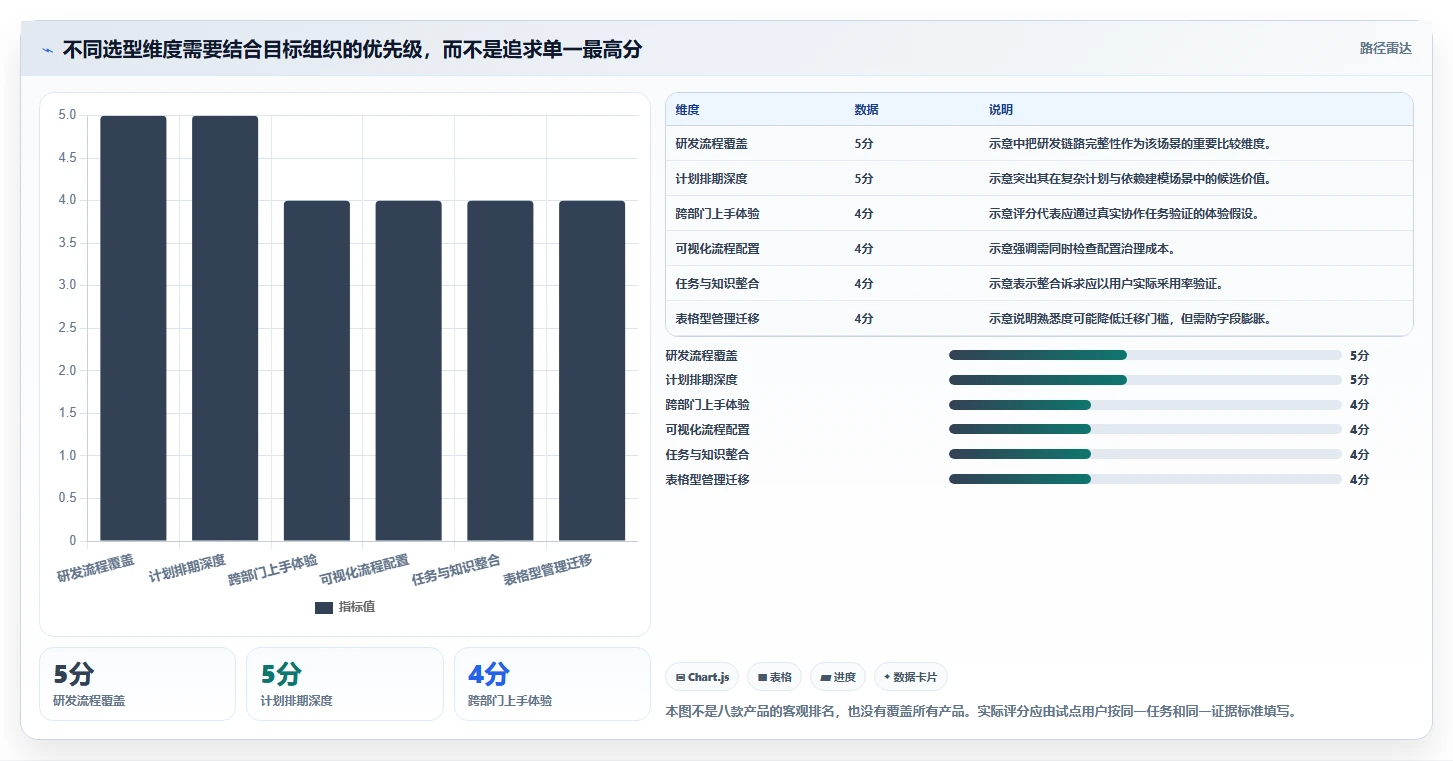The height and width of the screenshot is (761, 1453).
Task: Click the 任务与知识整合 x-axis label under the chart
Action: click(x=456, y=570)
